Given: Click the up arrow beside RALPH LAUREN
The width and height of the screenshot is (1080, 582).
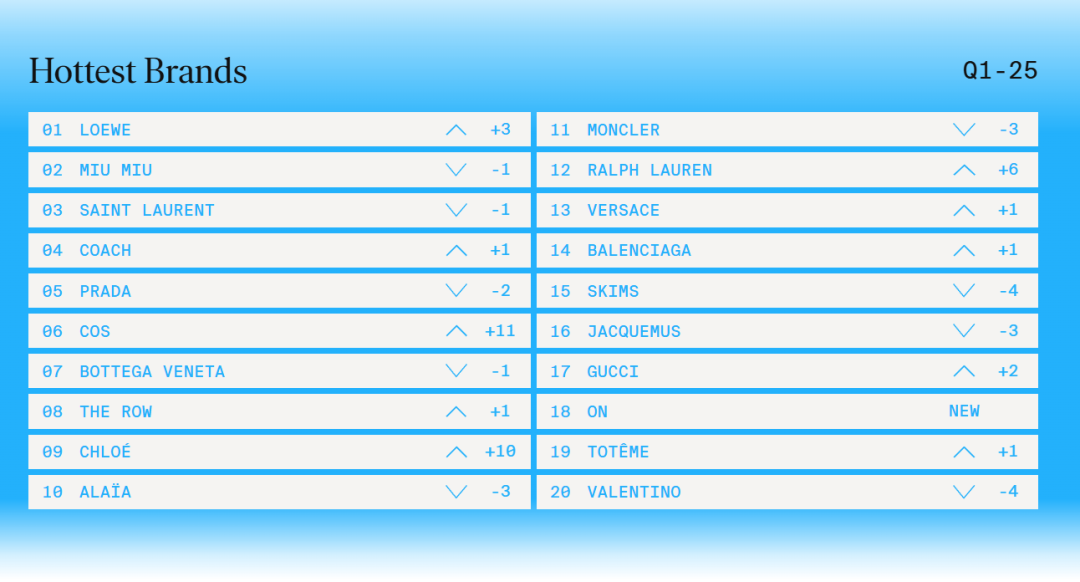Looking at the screenshot, I should pos(964,170).
